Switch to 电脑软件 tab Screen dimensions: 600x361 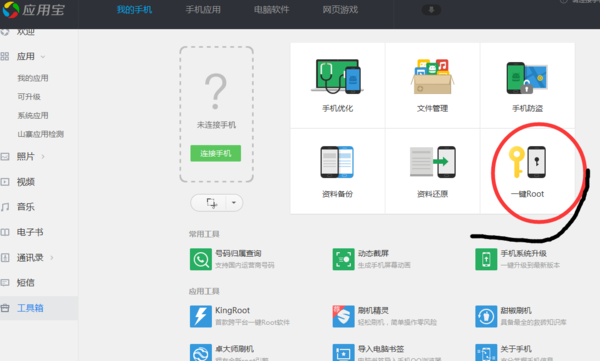[x=272, y=10]
